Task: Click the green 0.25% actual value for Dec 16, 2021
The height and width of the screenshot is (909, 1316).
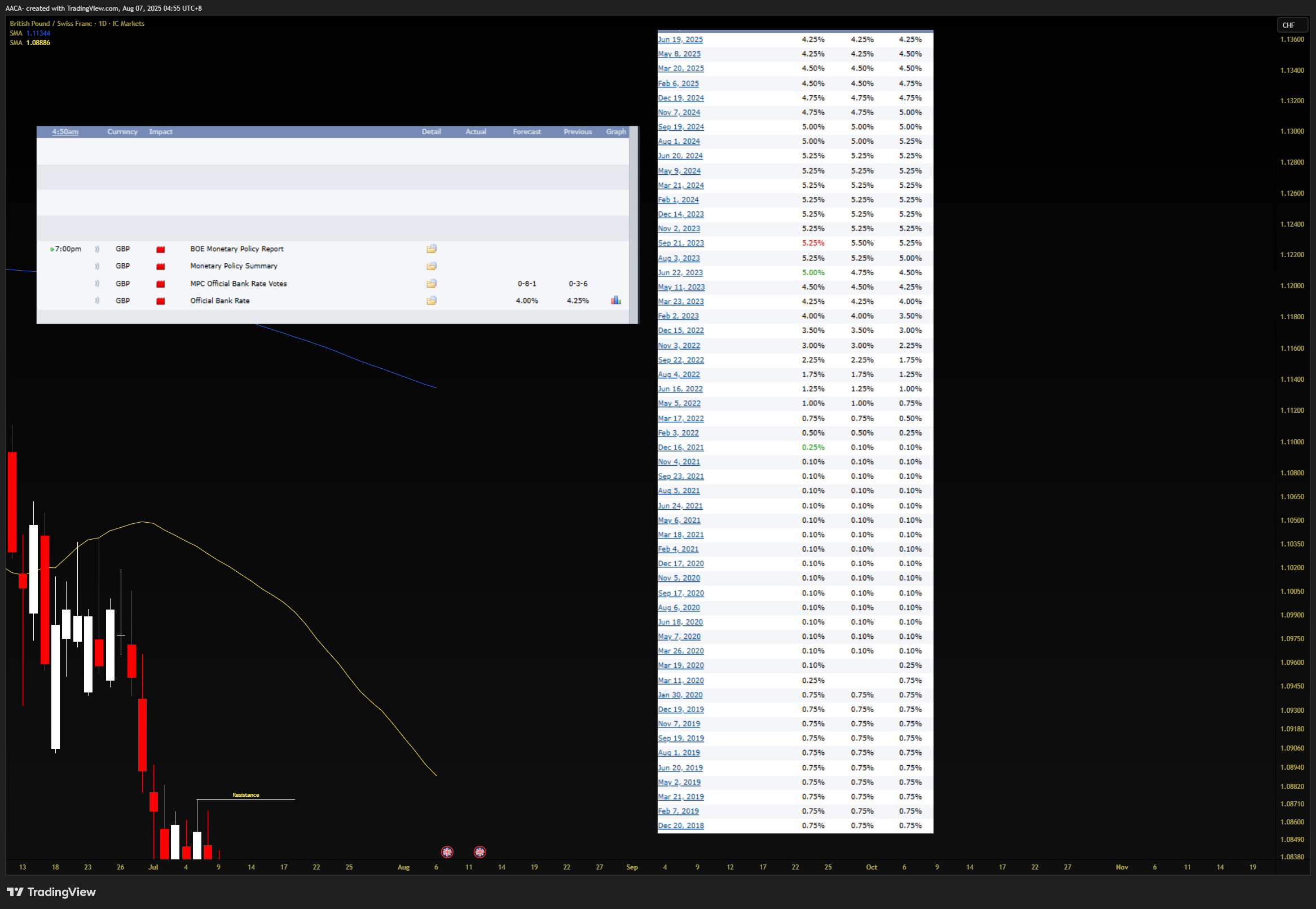Action: 813,448
